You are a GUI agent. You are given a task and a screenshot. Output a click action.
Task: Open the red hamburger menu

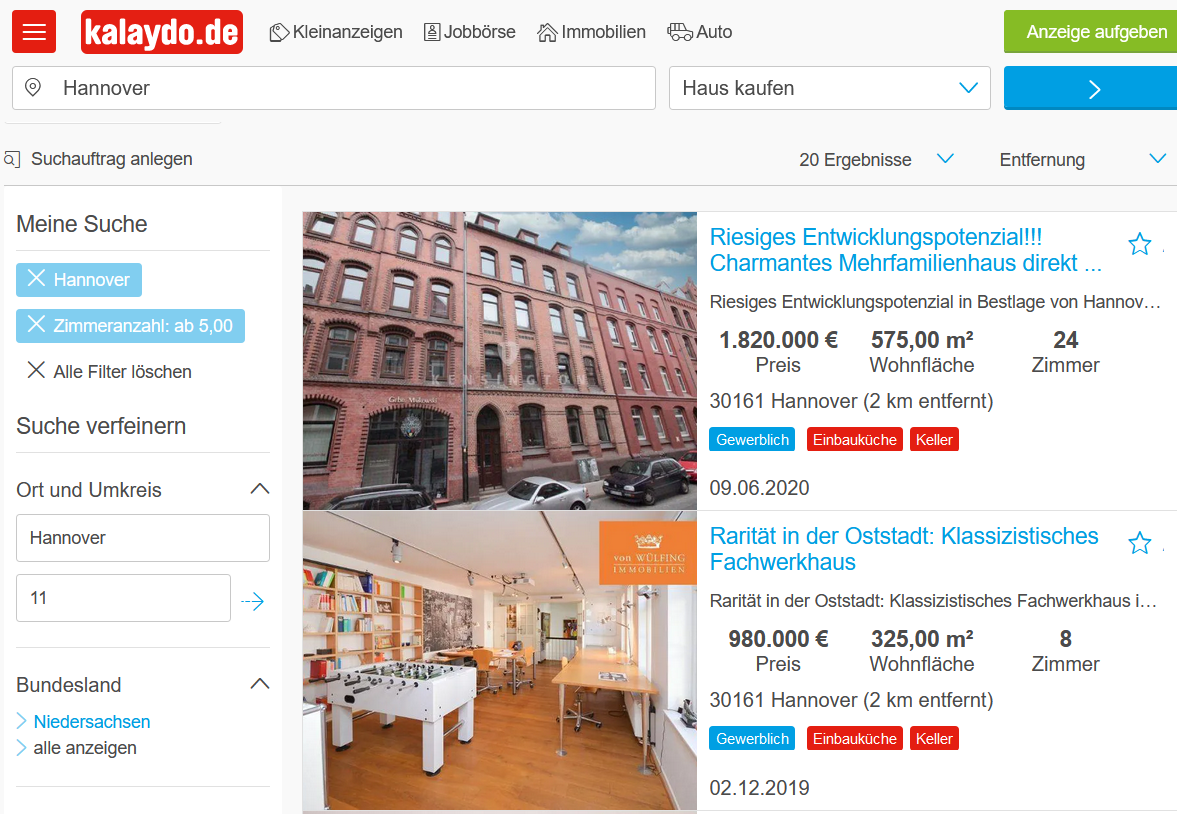pos(34,32)
